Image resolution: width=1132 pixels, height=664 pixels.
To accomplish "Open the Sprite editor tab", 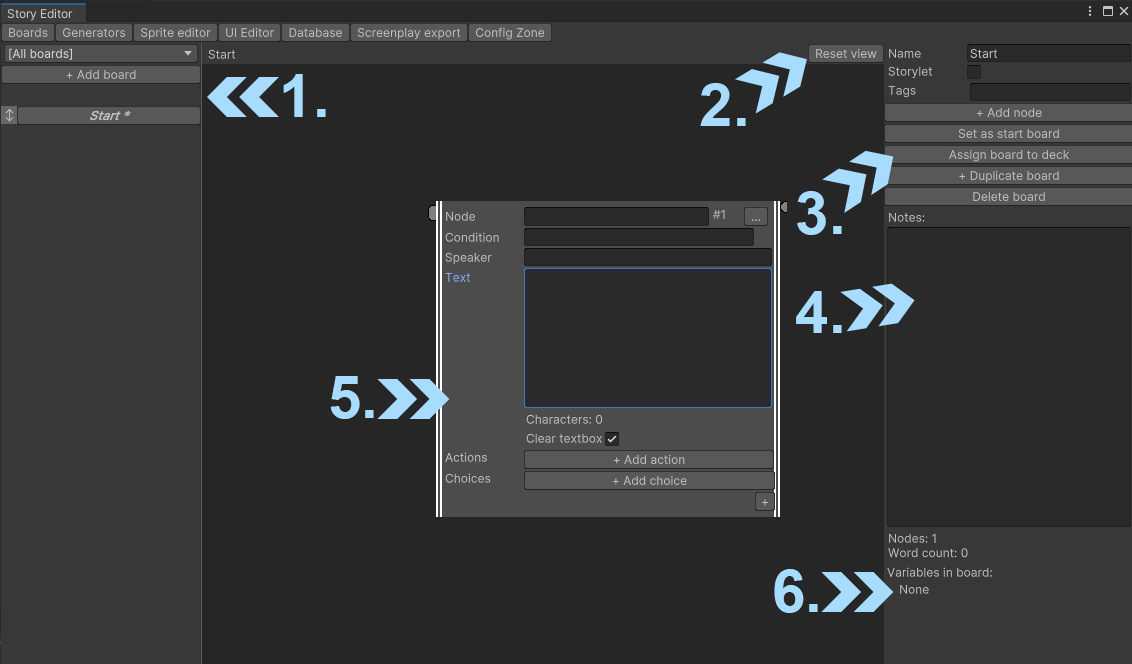I will click(x=175, y=33).
